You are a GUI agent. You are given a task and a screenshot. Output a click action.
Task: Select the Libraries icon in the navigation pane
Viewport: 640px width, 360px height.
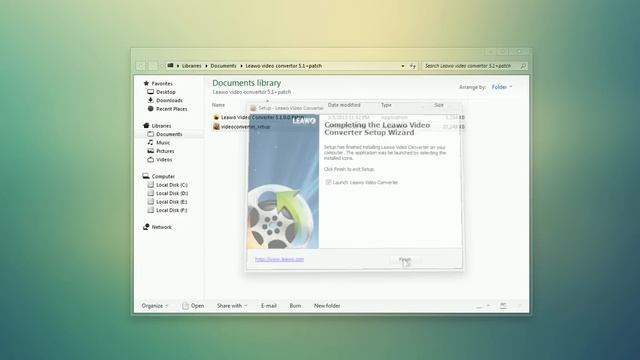pyautogui.click(x=146, y=125)
